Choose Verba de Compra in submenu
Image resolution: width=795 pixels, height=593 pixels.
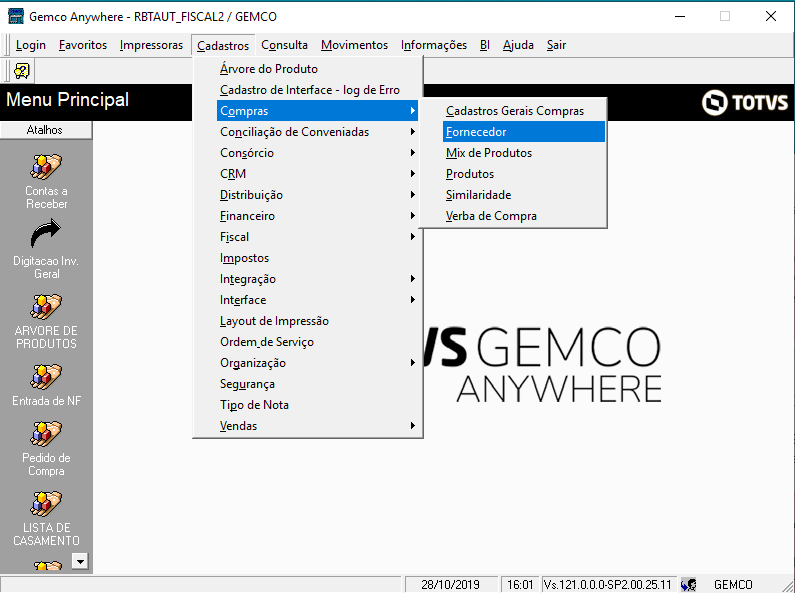click(524, 216)
